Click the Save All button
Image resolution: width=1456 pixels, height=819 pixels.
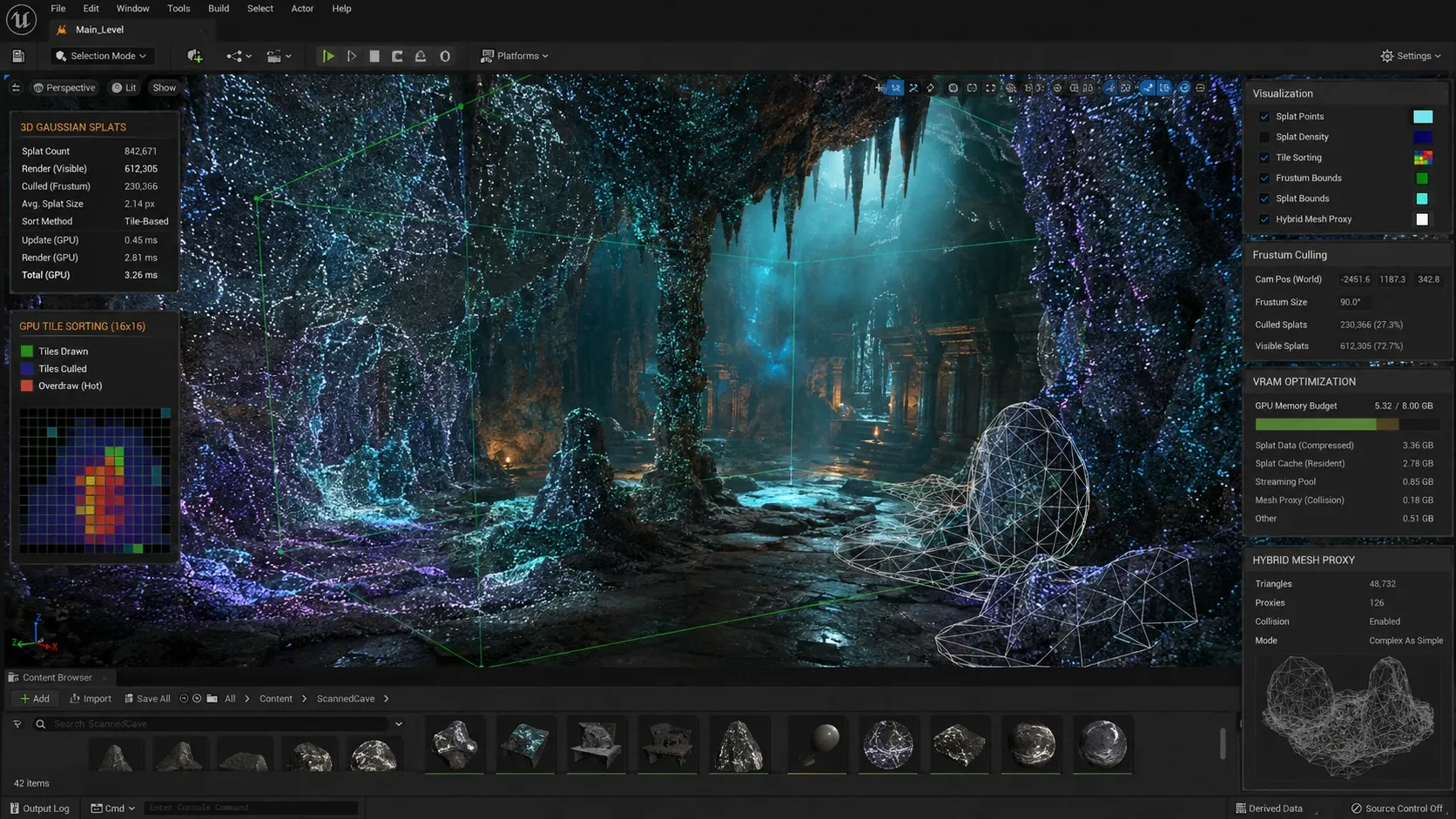coord(147,698)
